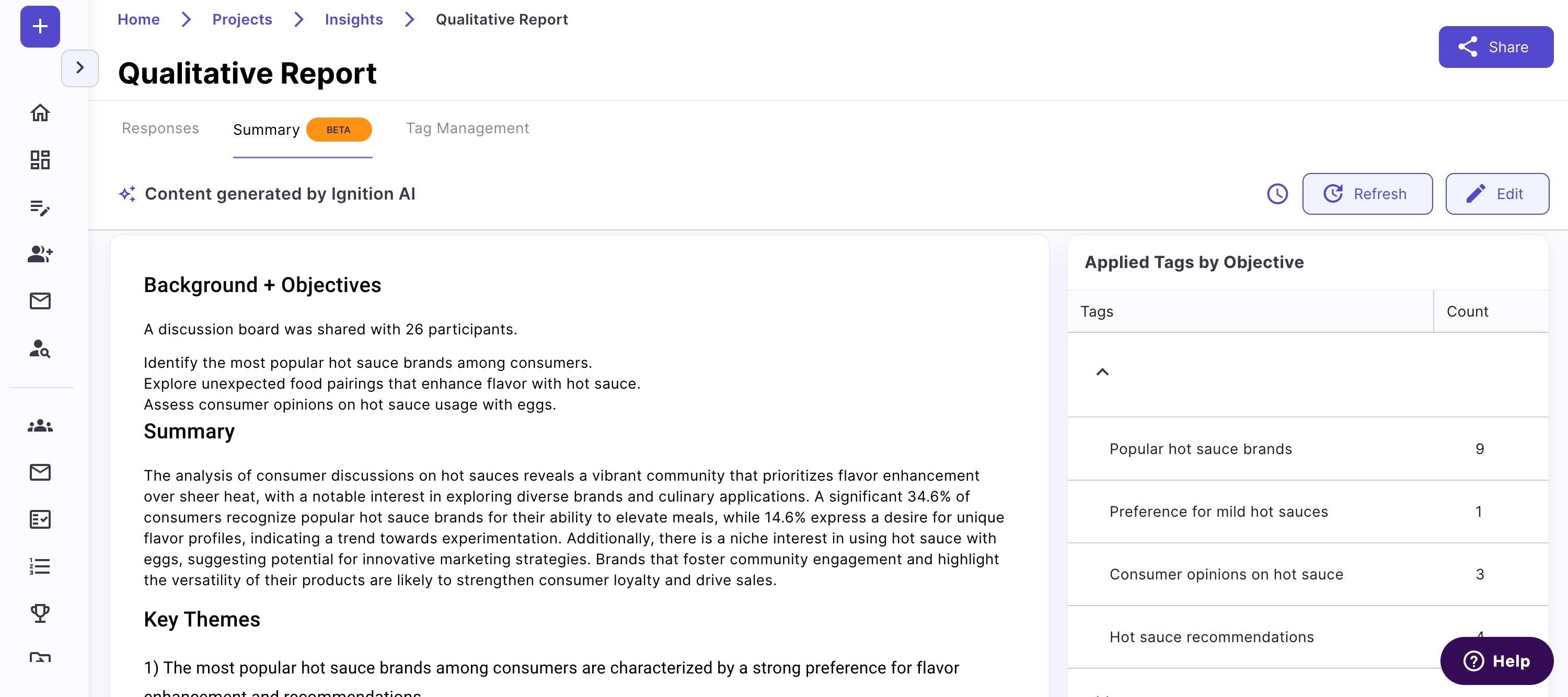Screen dimensions: 1568x697
Task: Click the "Applied Tags by Objective" heading
Action: point(1194,262)
